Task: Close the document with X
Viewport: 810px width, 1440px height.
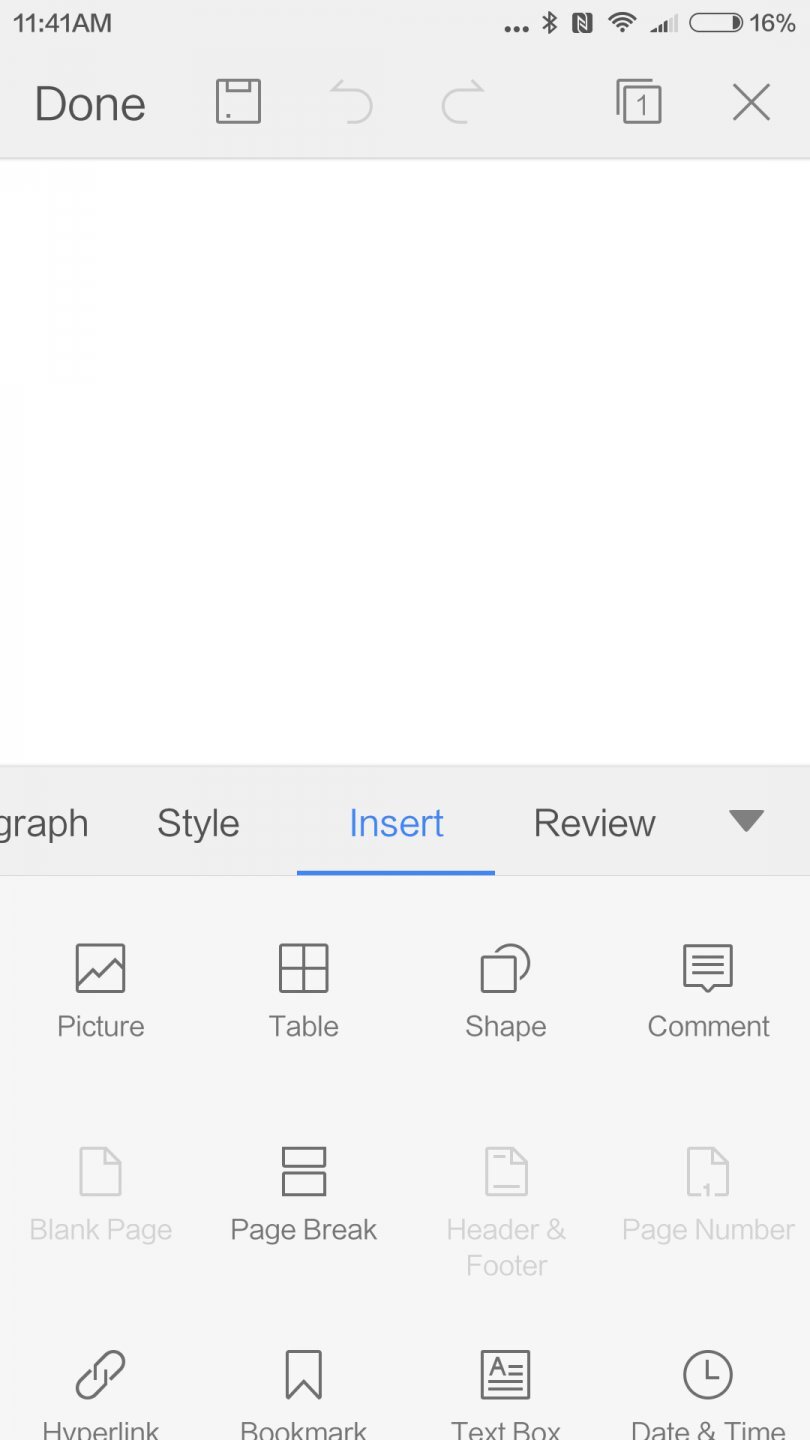Action: 751,102
